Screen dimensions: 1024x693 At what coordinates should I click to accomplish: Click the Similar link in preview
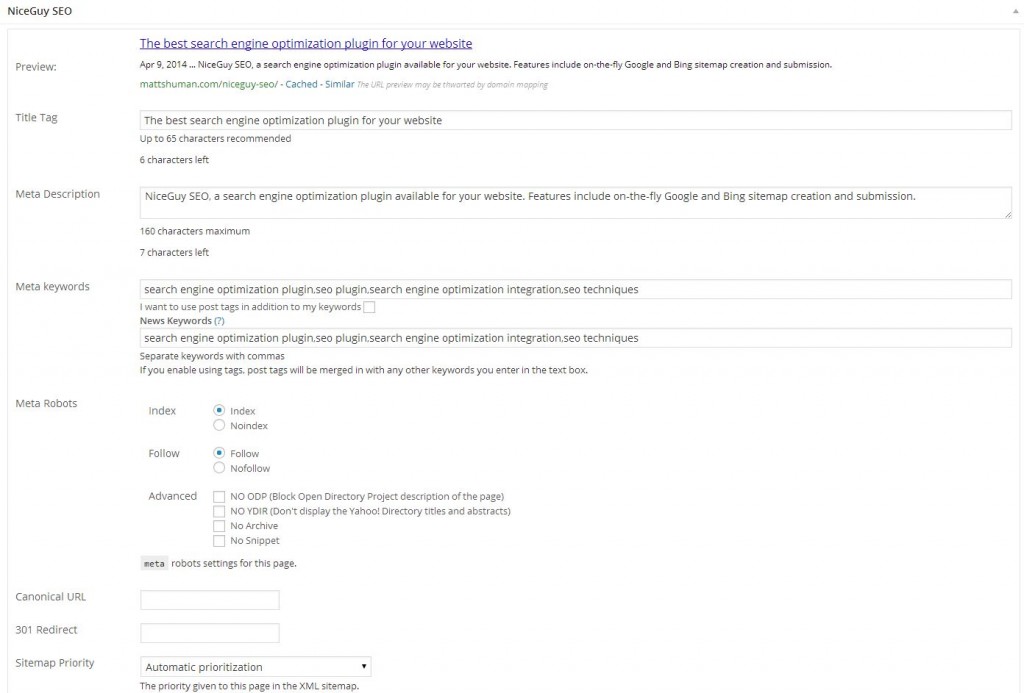click(x=340, y=84)
